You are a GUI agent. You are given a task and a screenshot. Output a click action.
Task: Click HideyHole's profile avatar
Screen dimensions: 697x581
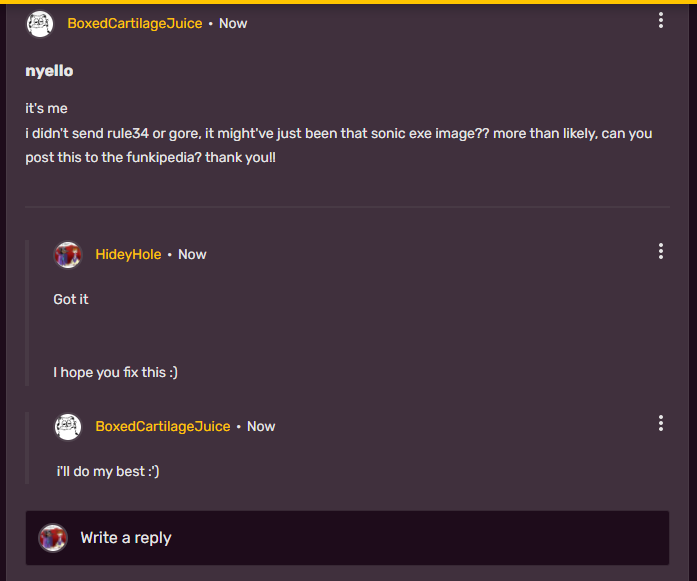point(68,254)
